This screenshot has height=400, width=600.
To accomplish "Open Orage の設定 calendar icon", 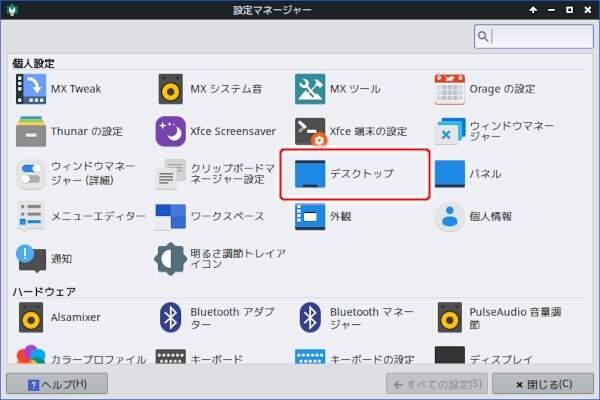I will click(450, 89).
